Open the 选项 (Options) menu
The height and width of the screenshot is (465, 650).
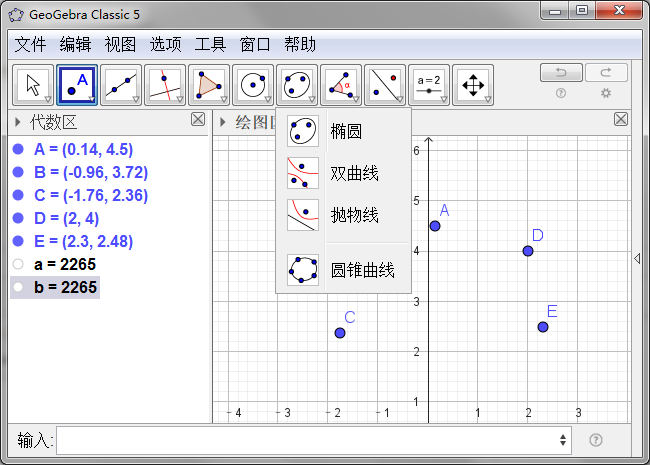pos(165,44)
